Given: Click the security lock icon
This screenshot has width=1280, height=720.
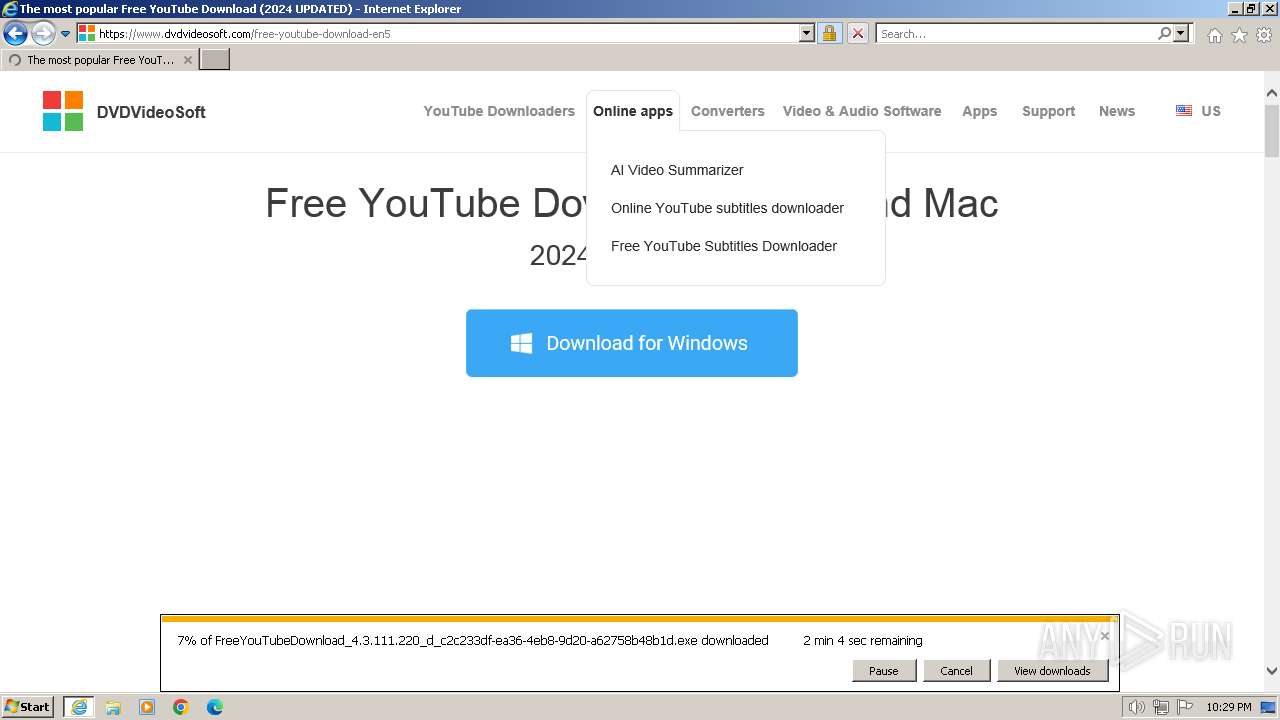Looking at the screenshot, I should (829, 33).
